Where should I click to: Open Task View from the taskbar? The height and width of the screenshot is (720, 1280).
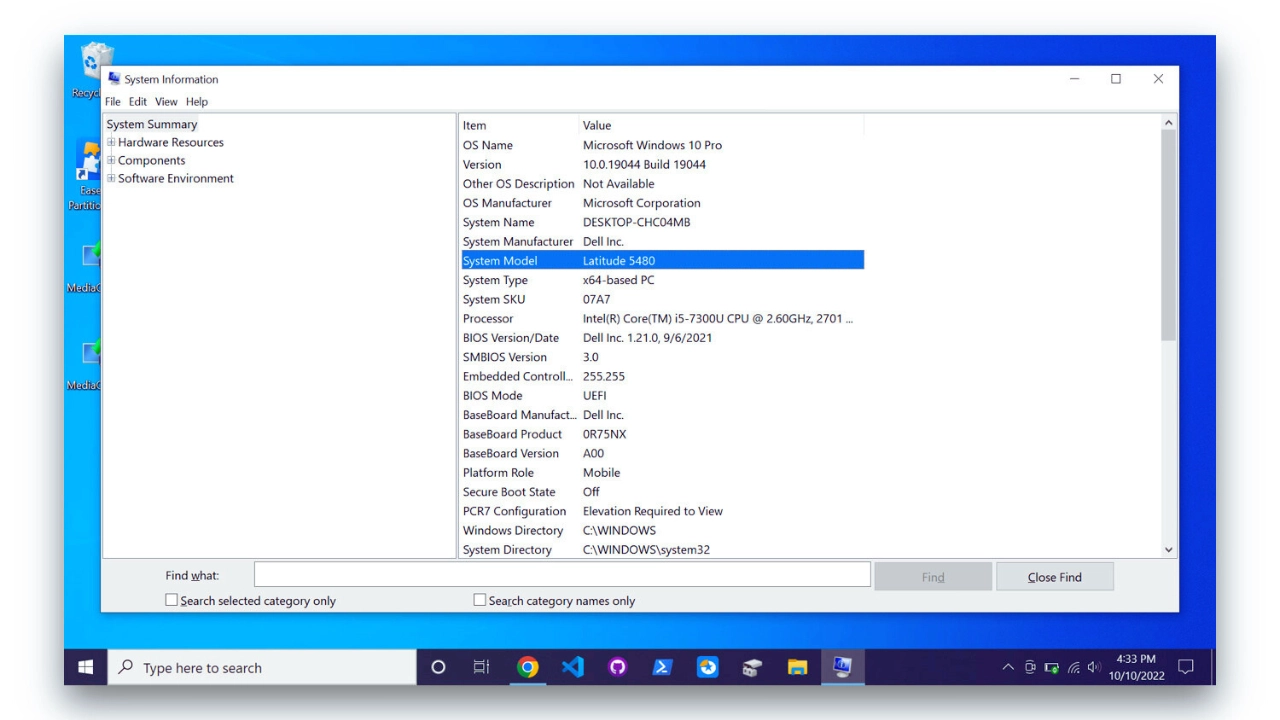click(481, 667)
